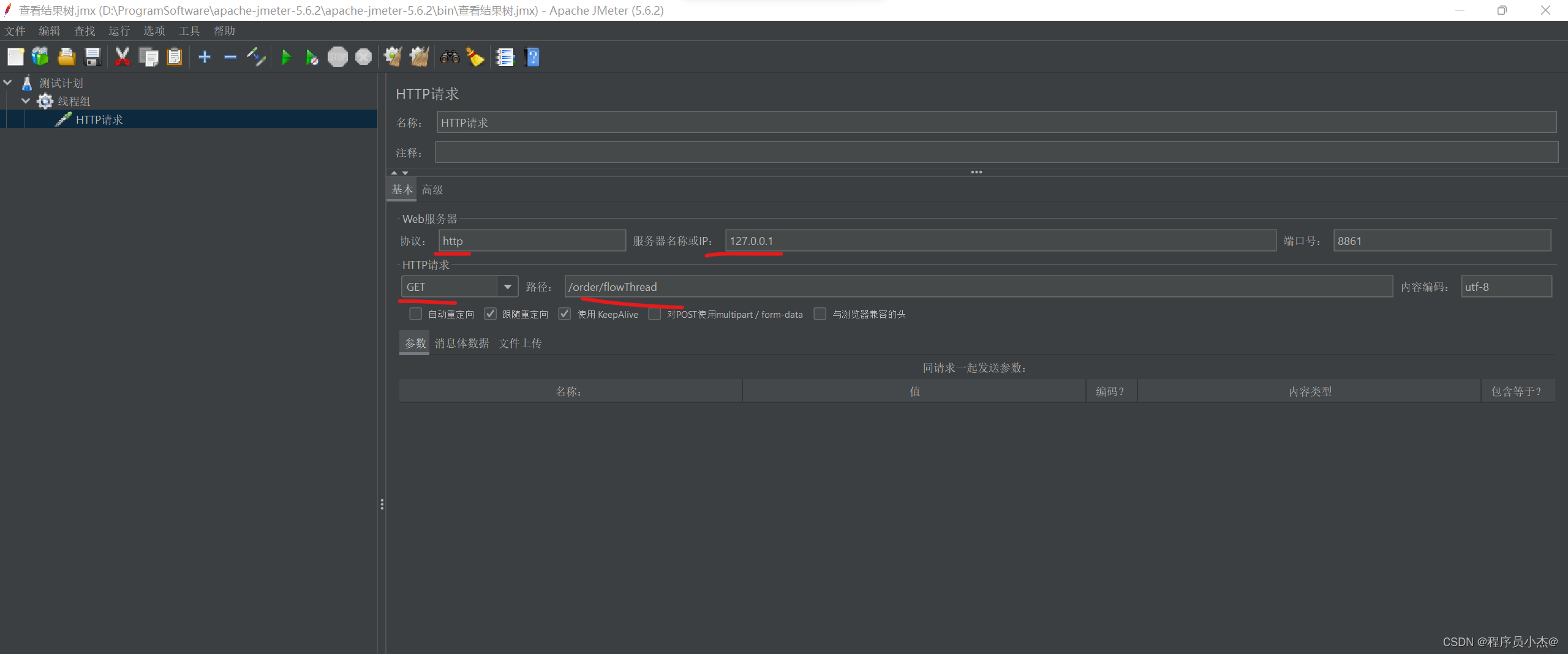Click the 注释 input field
Screen dimensions: 1568x654
[997, 152]
